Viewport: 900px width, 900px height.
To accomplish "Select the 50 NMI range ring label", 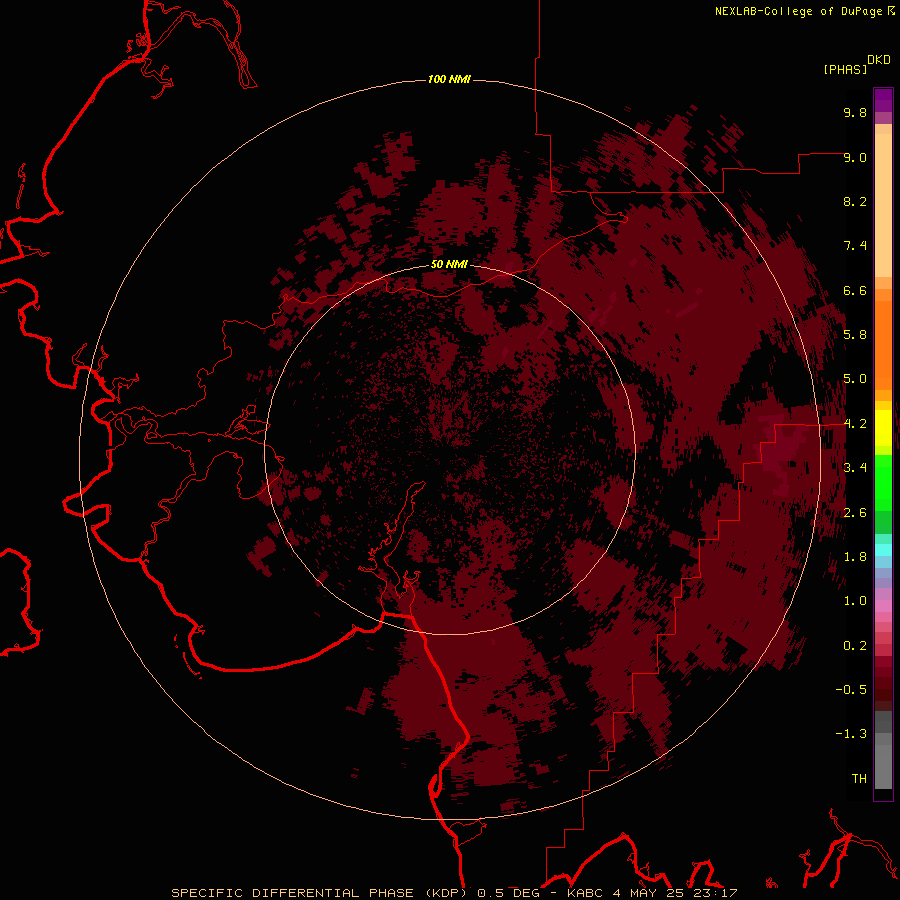I will (x=449, y=264).
